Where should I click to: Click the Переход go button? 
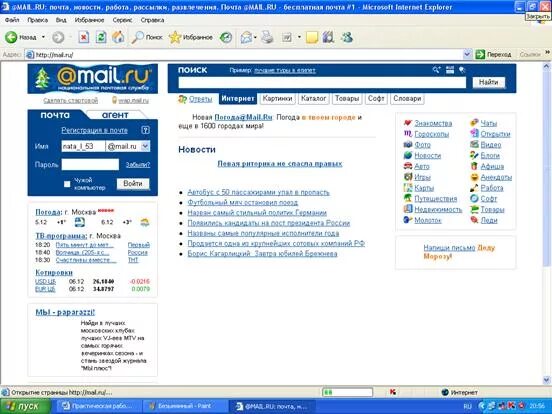[x=493, y=55]
